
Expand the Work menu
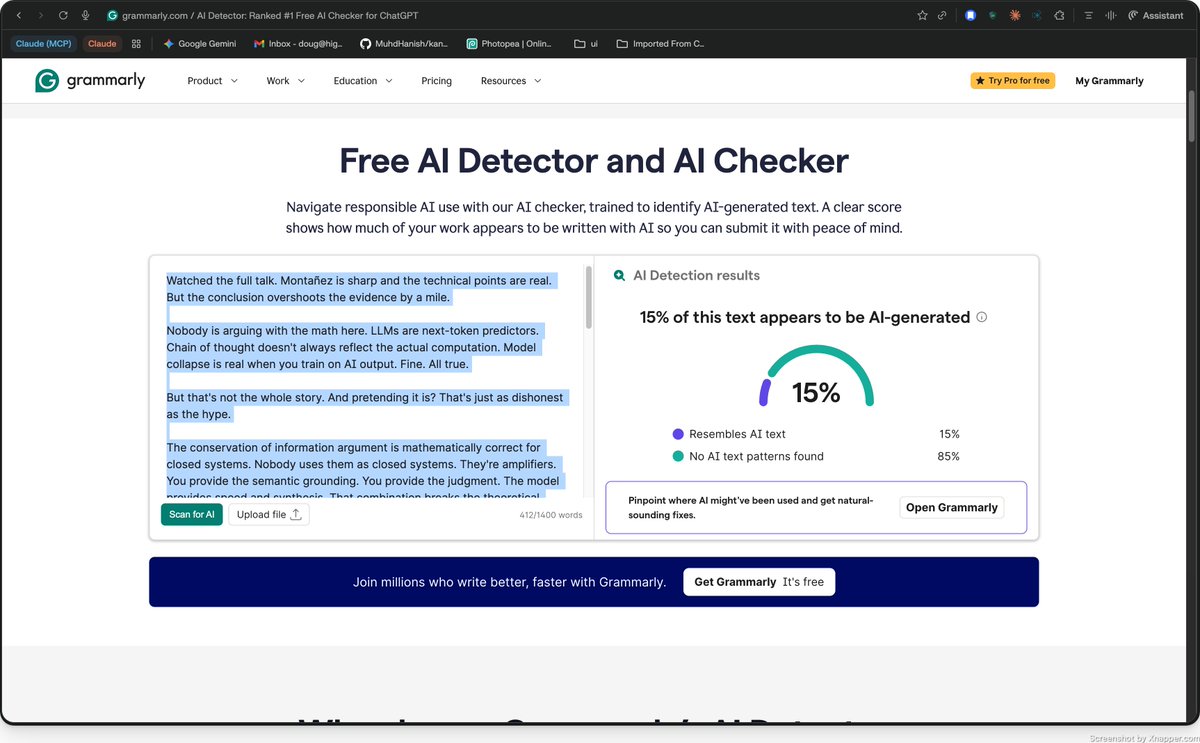[285, 81]
